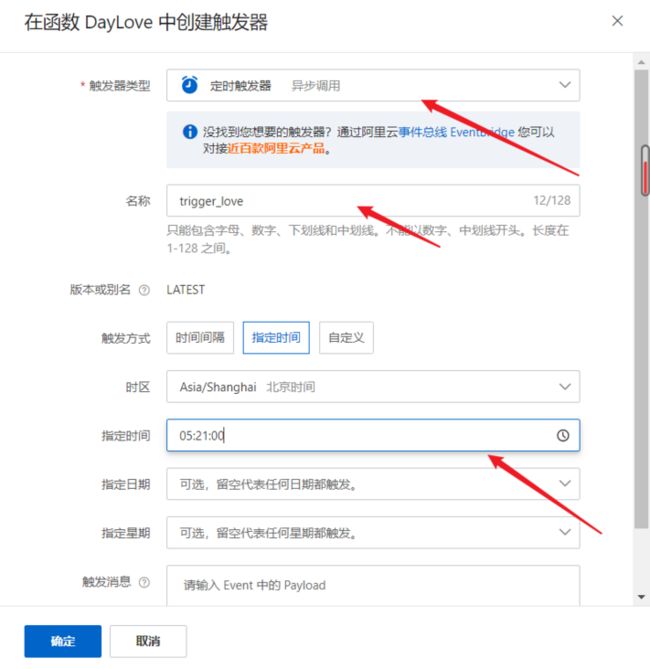Open the 指定星期 dropdown

(x=373, y=532)
